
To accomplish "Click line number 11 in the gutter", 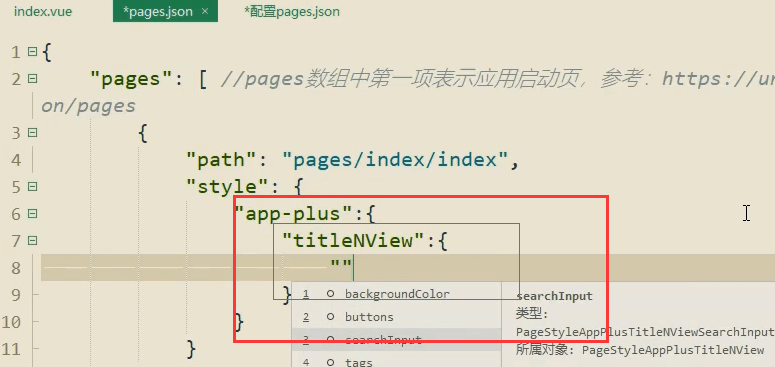I will pos(11,349).
